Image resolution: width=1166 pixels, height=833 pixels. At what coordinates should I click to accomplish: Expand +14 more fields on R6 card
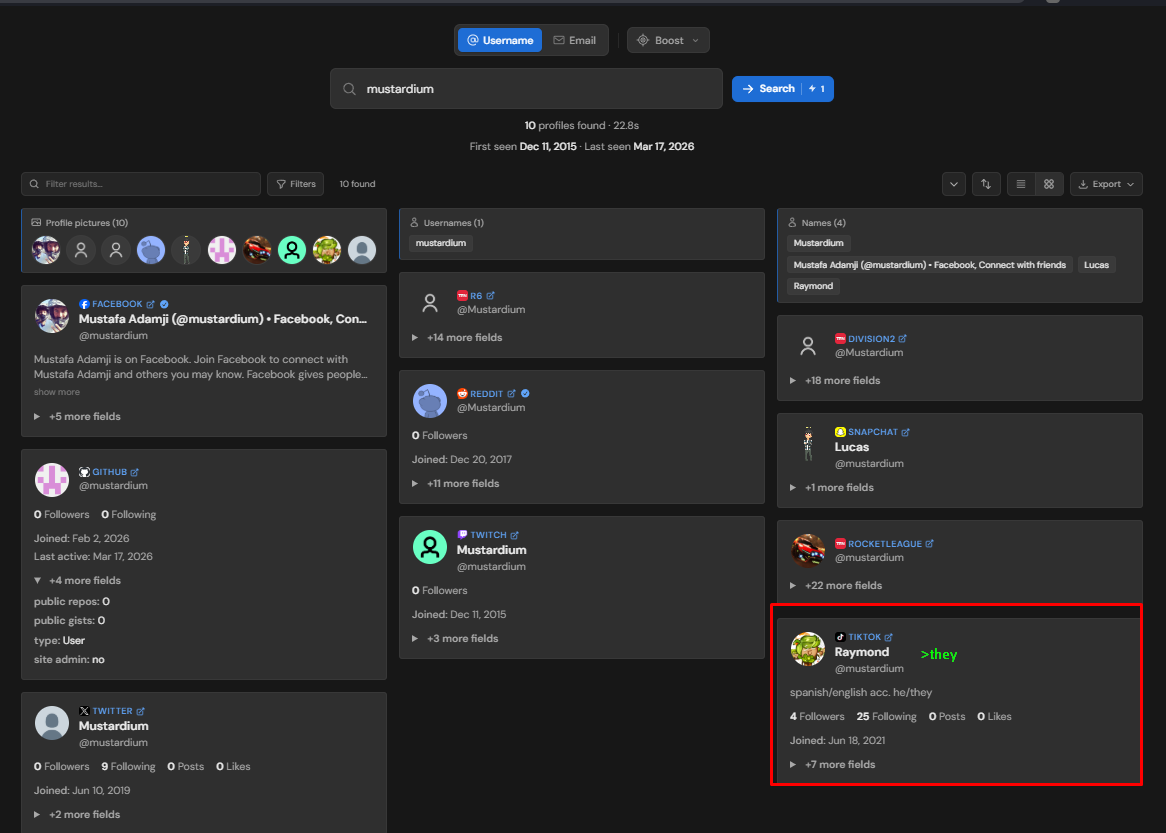[x=457, y=338]
